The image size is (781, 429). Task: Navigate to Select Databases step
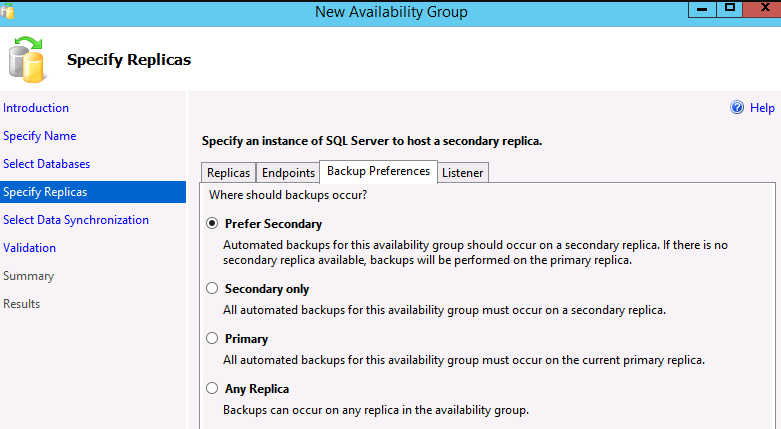pyautogui.click(x=46, y=164)
